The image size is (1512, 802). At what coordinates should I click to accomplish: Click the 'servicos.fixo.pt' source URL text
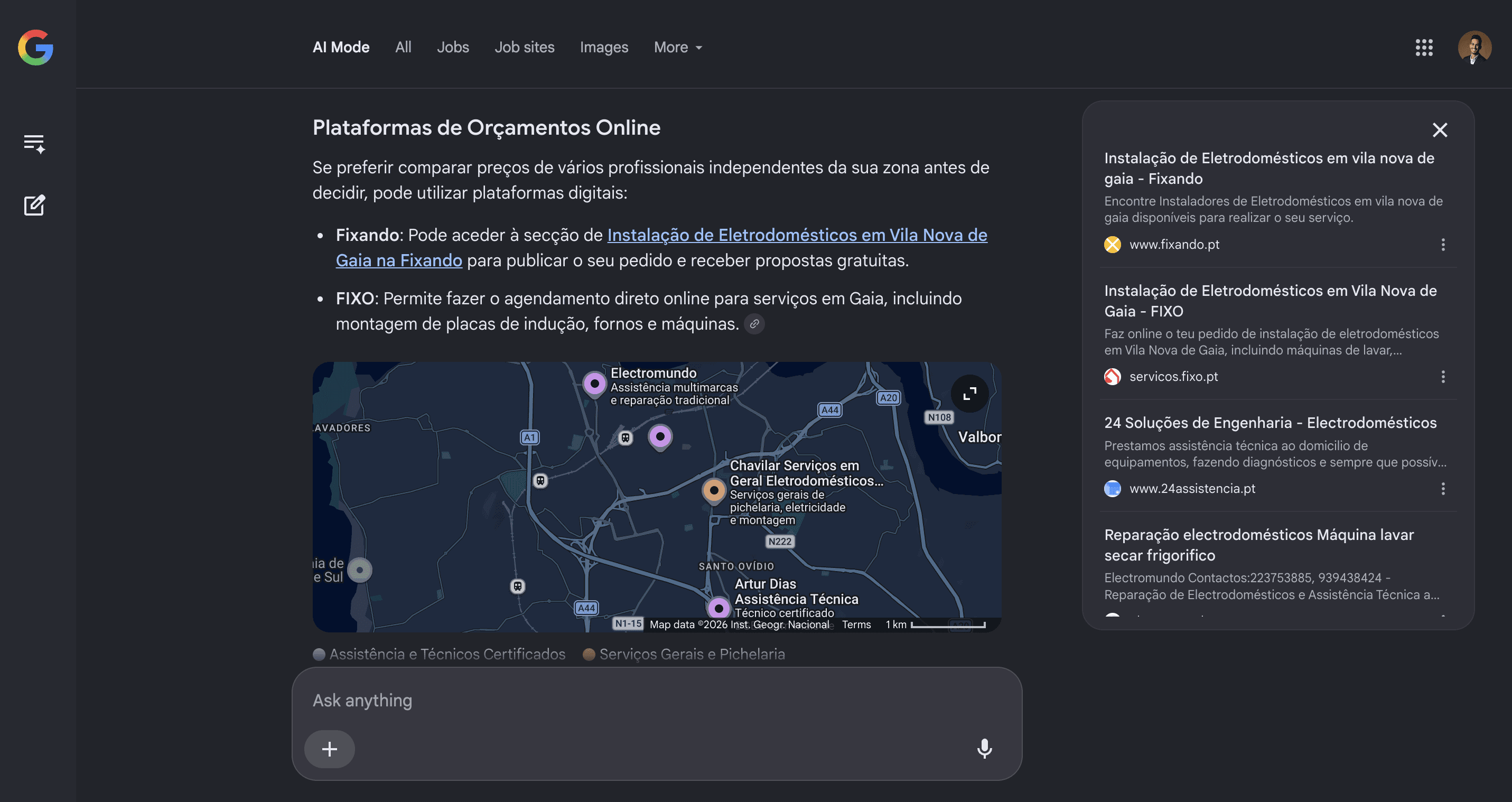coord(1174,377)
